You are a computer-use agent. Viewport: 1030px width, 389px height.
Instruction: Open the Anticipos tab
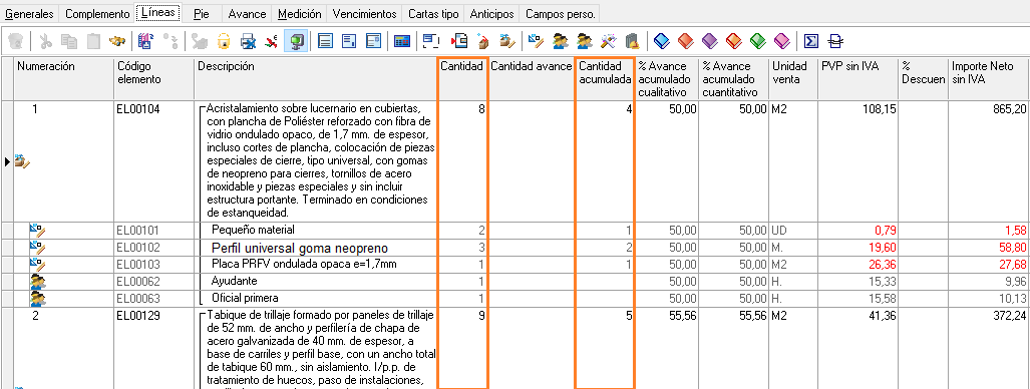492,13
